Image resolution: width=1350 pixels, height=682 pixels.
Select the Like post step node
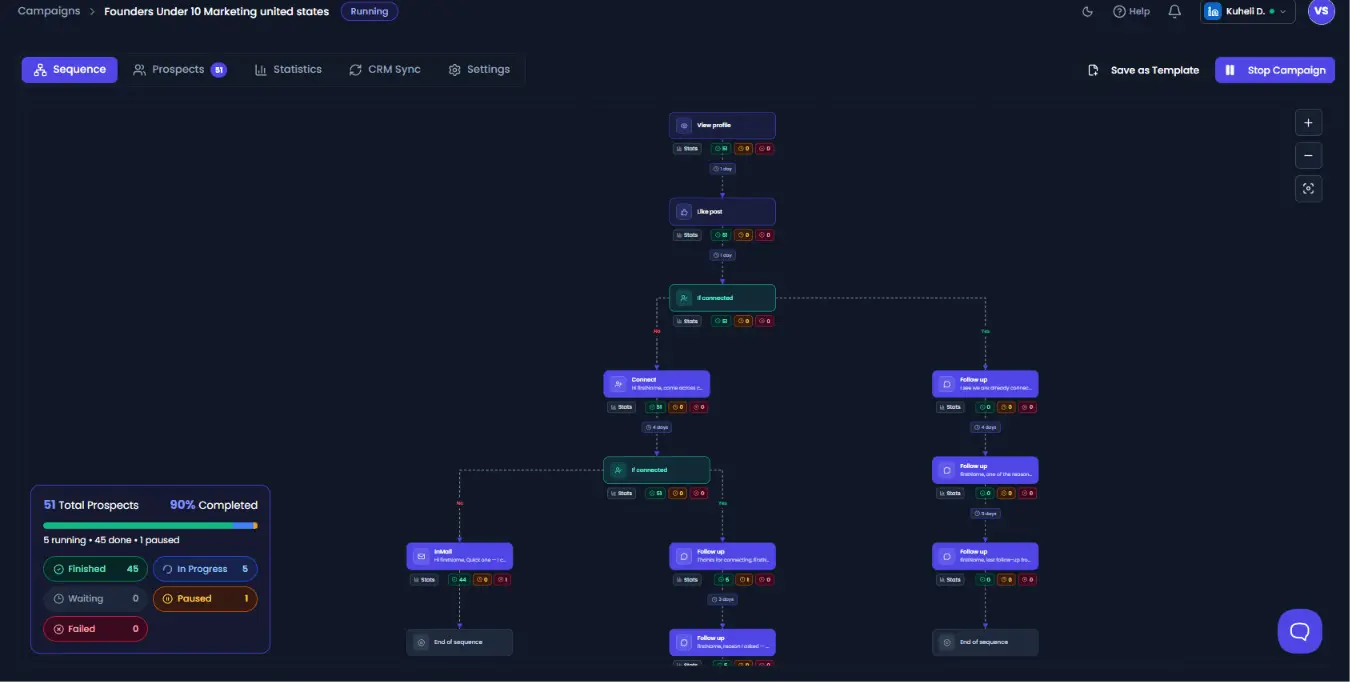pos(722,212)
